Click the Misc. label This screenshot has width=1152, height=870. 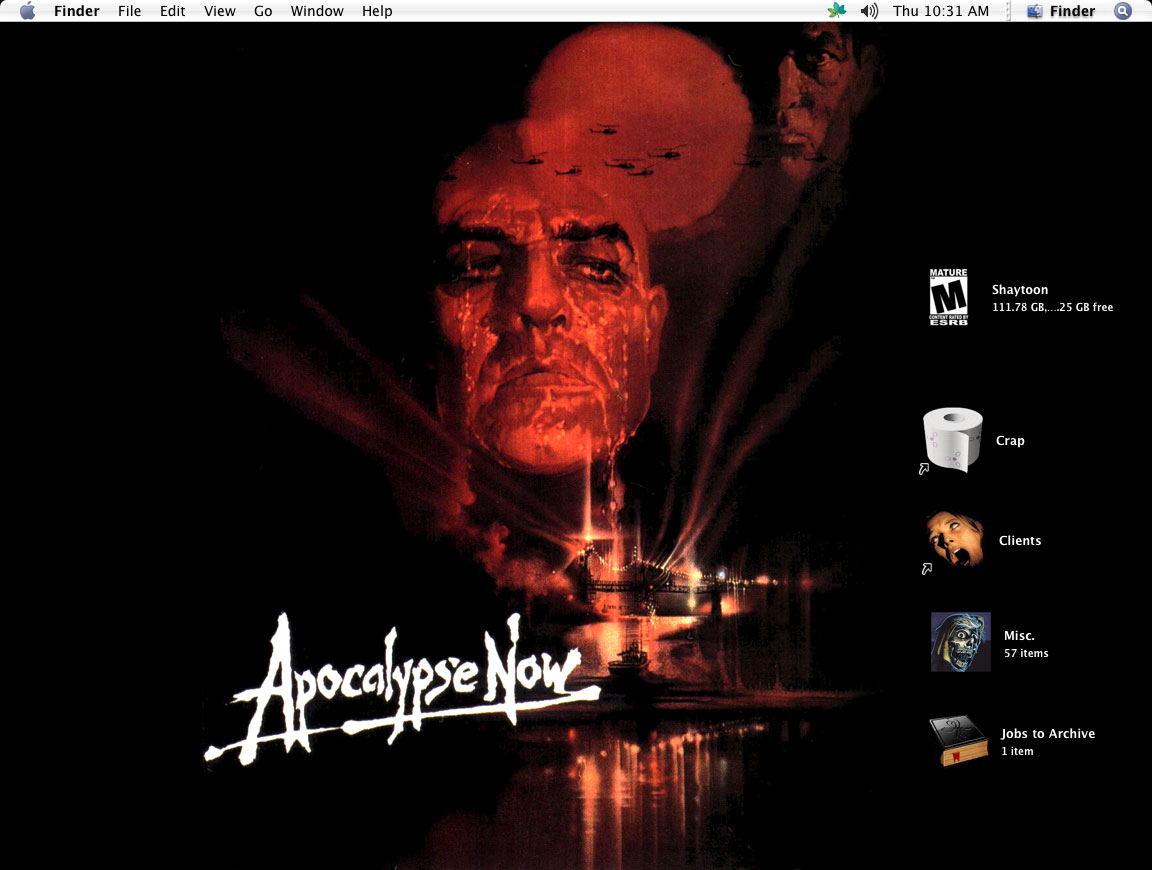click(1019, 636)
